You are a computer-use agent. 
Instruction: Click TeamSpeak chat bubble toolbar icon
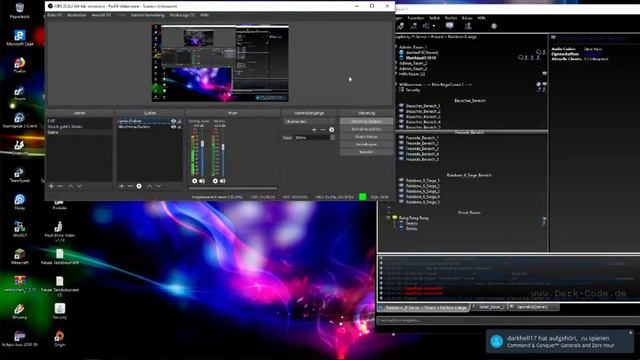(x=449, y=26)
